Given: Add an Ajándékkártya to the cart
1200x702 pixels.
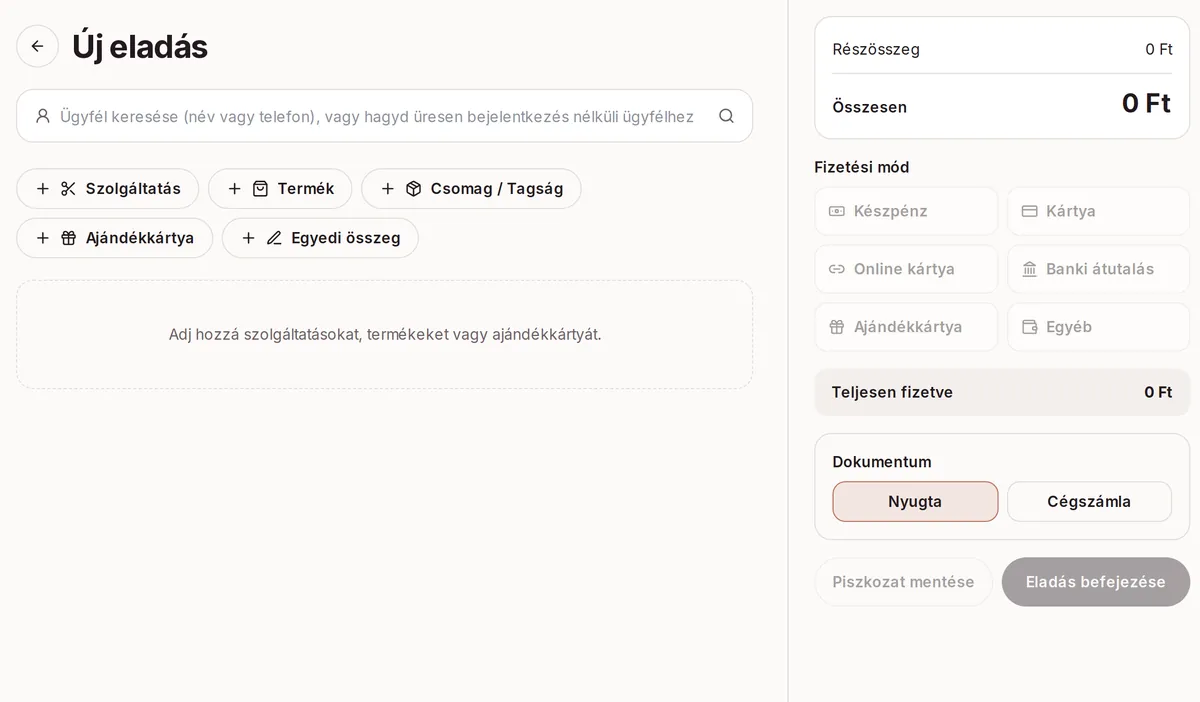Looking at the screenshot, I should [114, 238].
